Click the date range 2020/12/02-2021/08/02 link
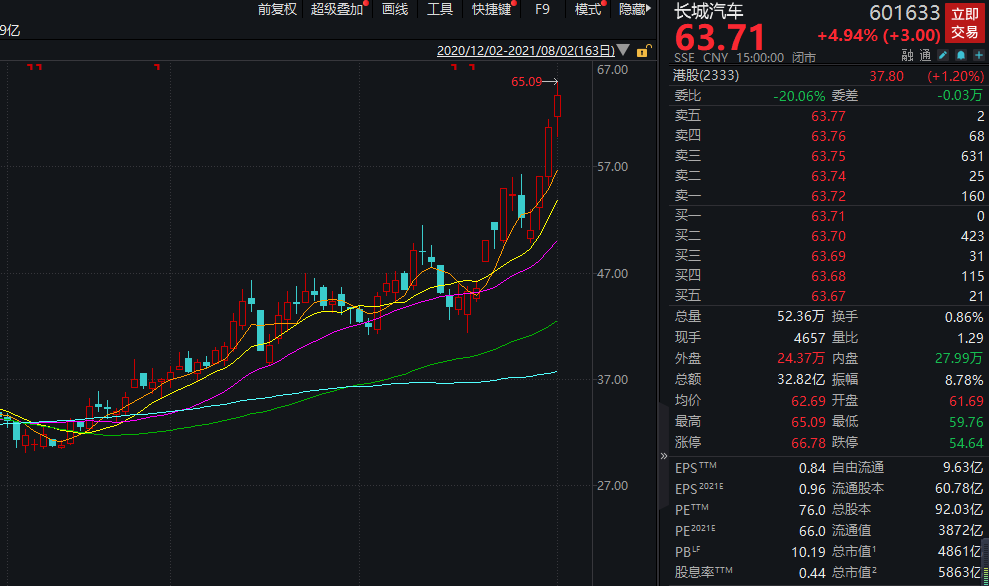 tap(526, 50)
